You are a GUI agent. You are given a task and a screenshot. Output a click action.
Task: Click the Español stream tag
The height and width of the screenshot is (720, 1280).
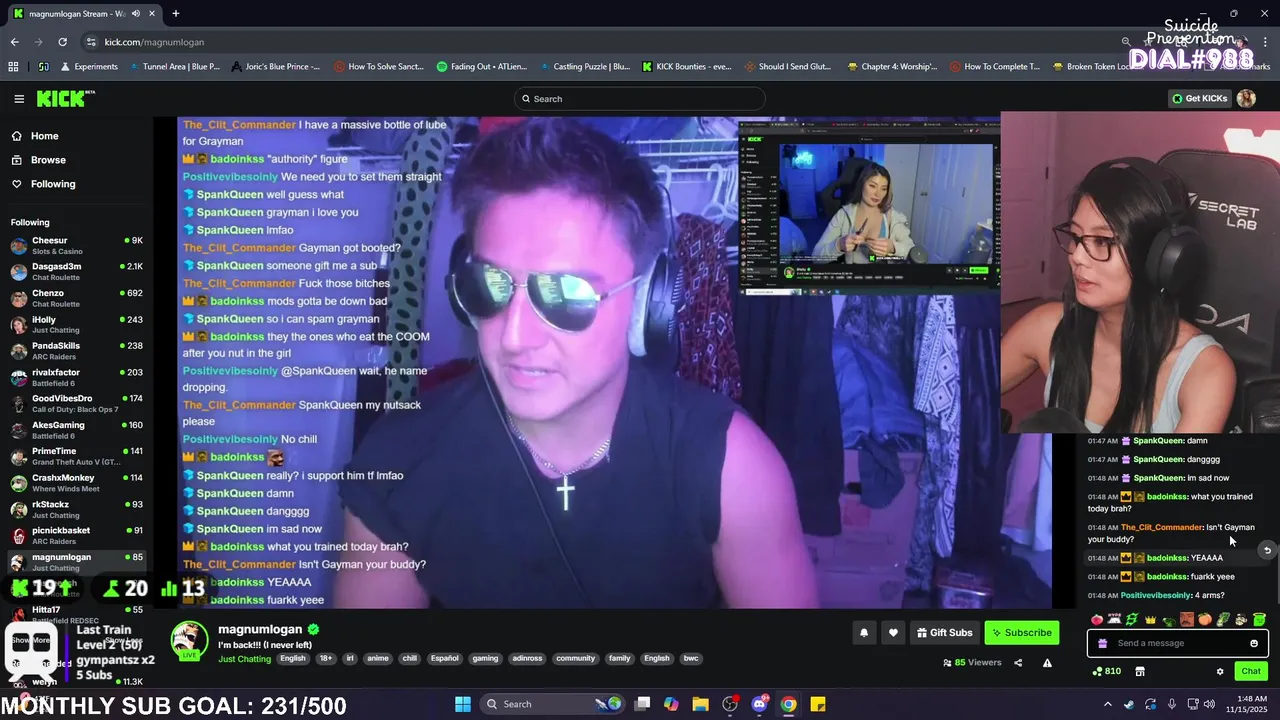click(x=444, y=658)
